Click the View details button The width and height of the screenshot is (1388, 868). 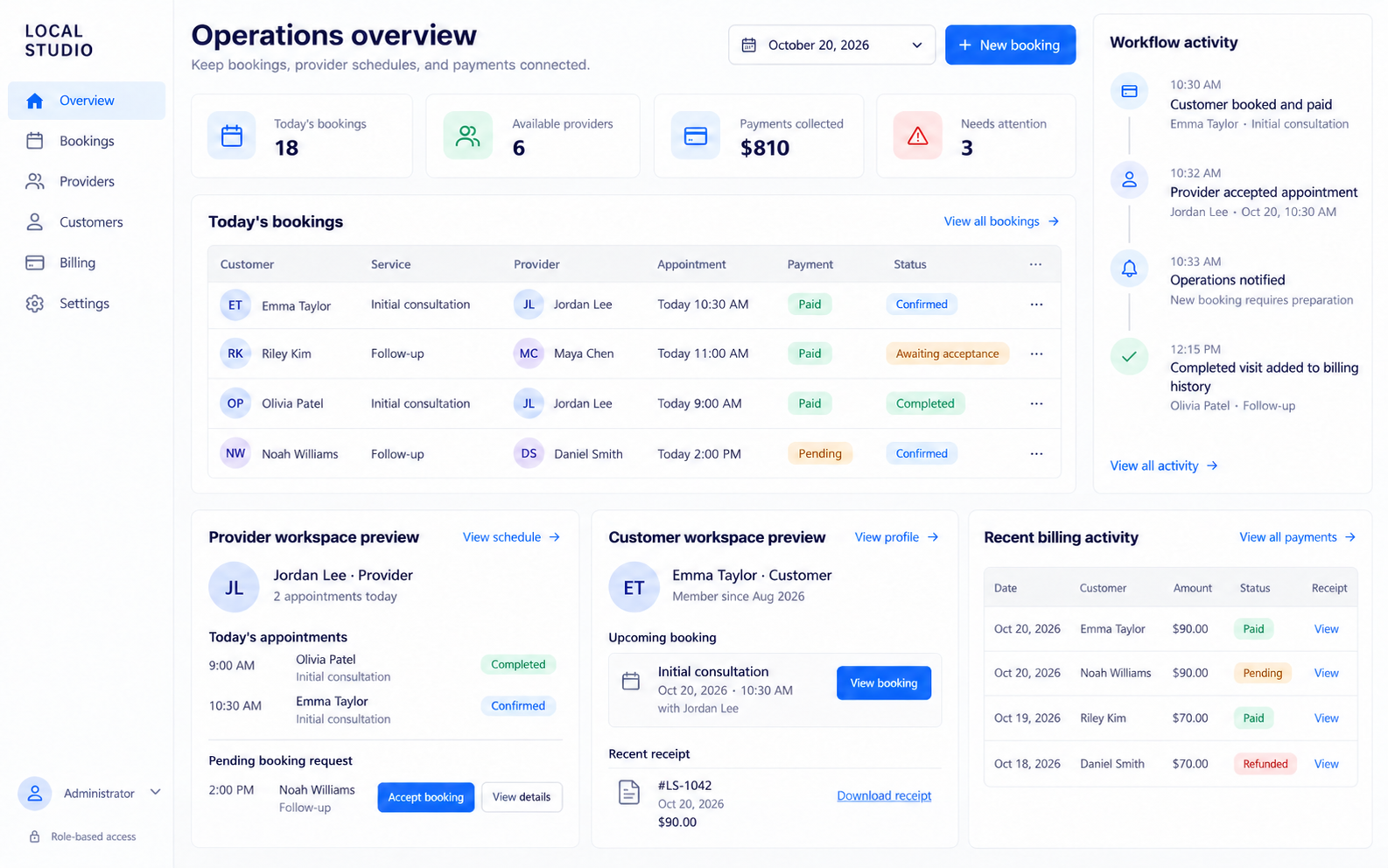tap(522, 797)
